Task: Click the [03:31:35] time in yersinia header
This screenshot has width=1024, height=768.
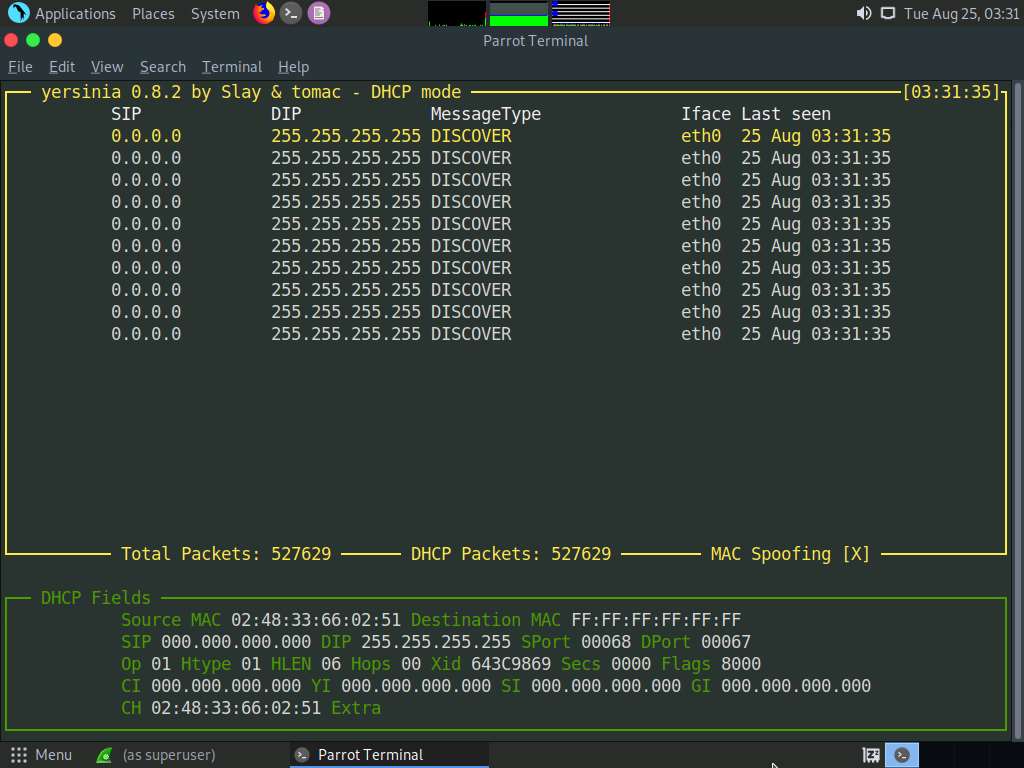Action: [951, 92]
